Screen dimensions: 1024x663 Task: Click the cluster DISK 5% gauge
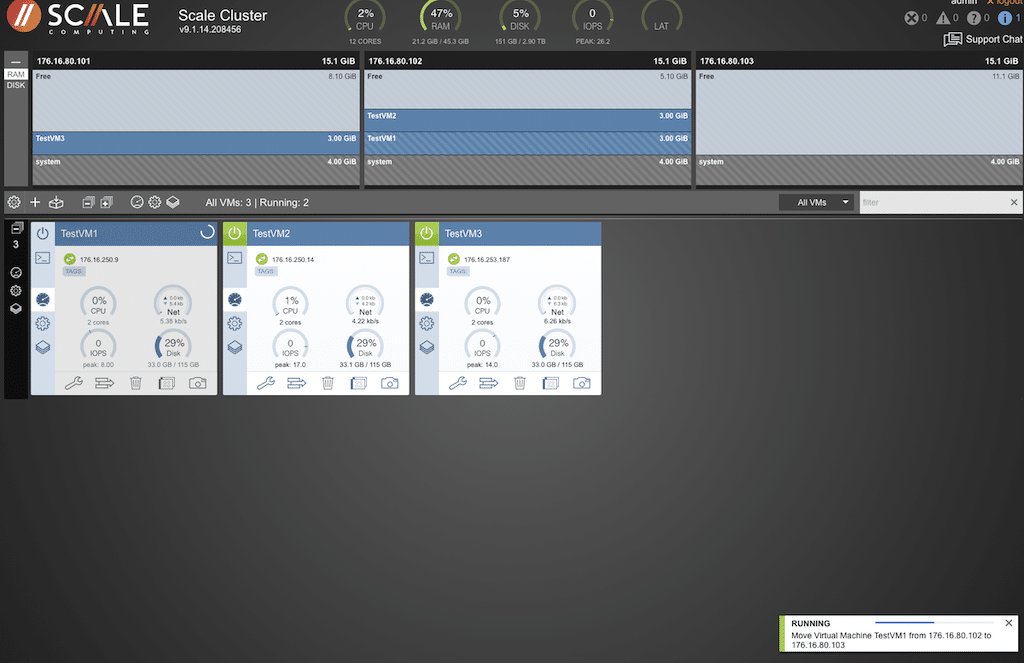click(x=520, y=18)
